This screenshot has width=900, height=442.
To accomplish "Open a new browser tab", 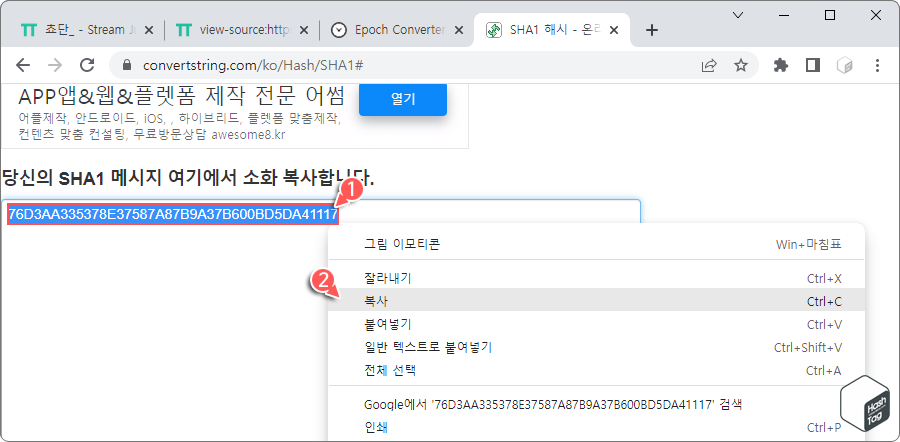I will [651, 30].
